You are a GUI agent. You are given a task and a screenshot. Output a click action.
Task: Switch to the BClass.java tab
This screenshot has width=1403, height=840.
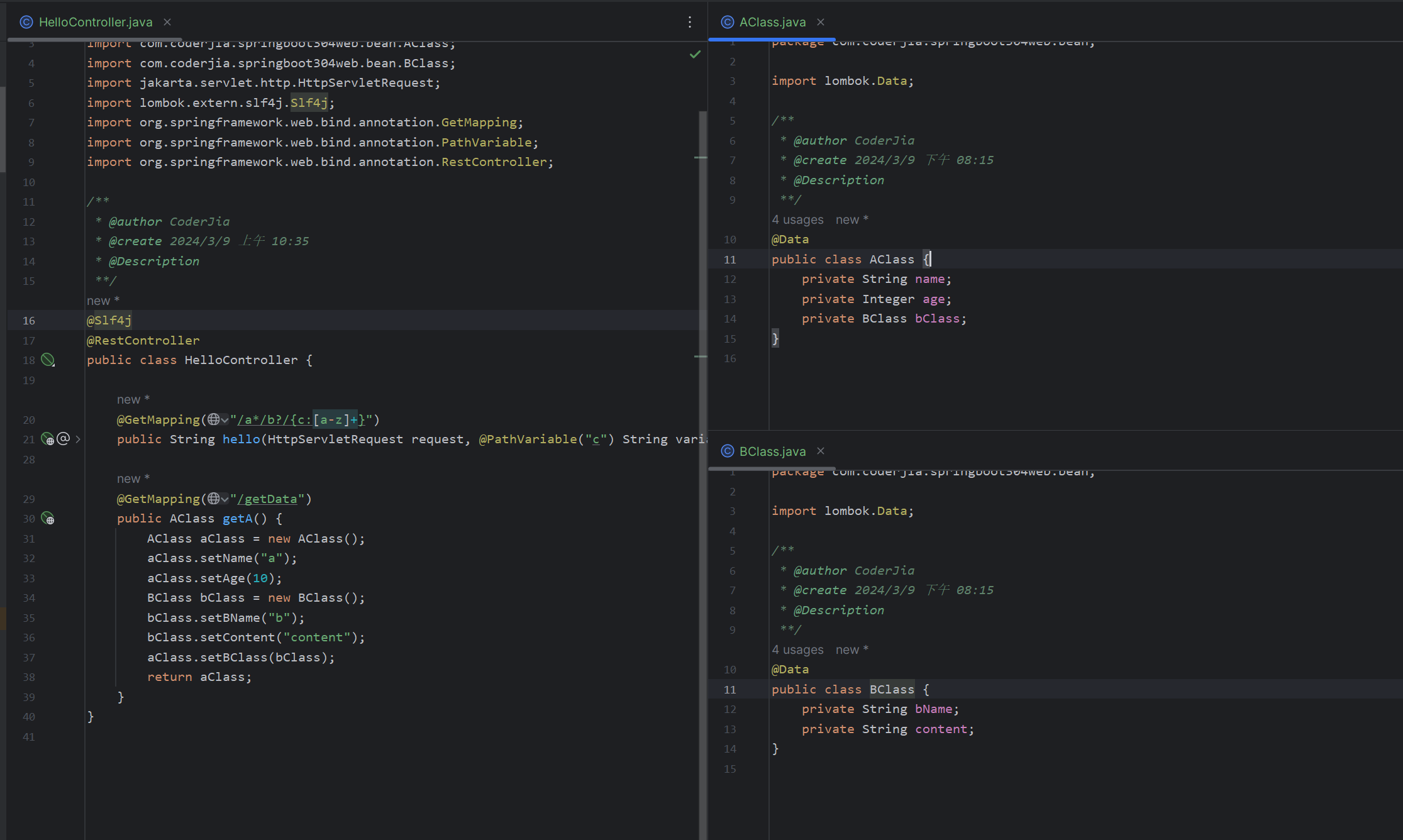point(772,451)
